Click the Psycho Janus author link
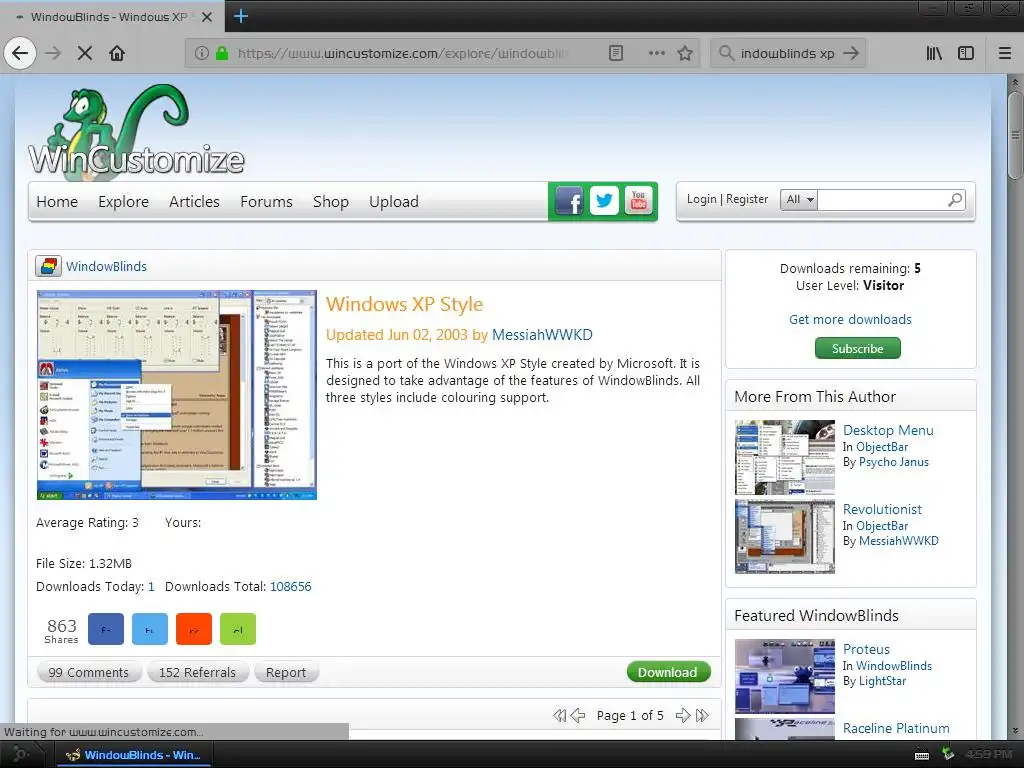This screenshot has height=768, width=1024. [893, 462]
